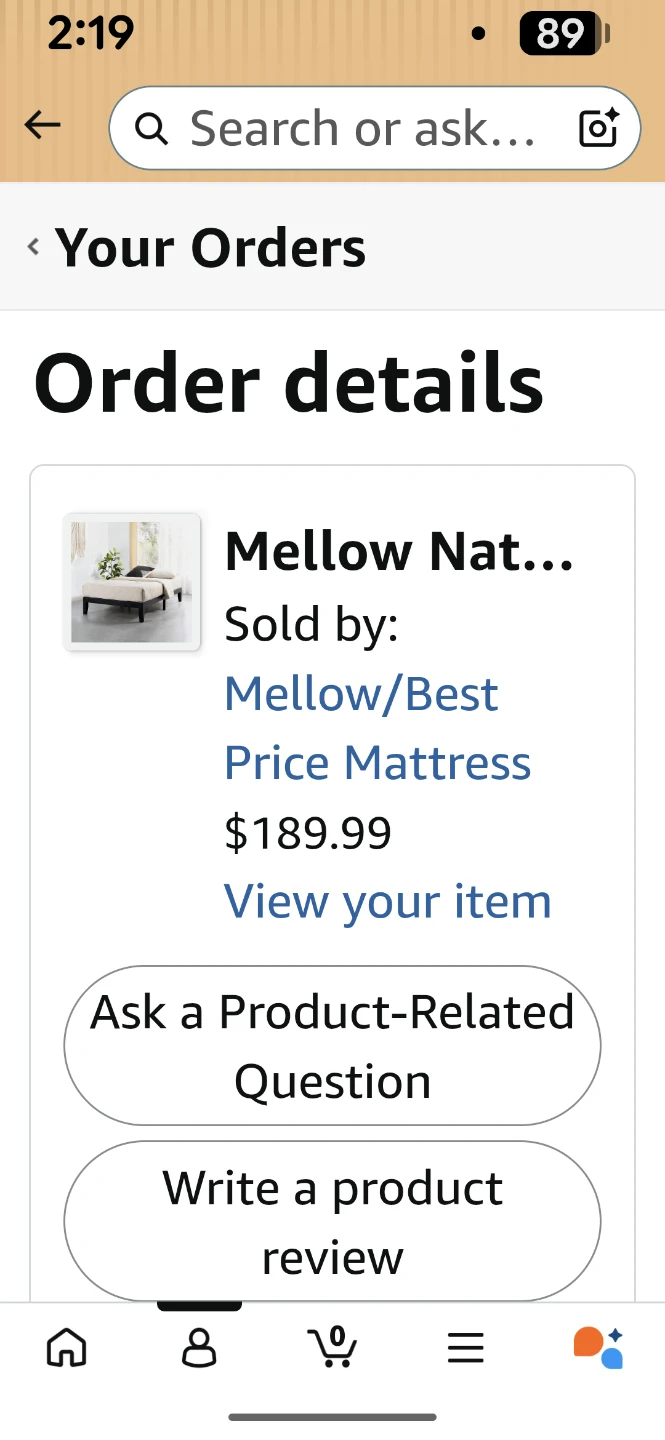Open the hamburger menu tab
Image resolution: width=665 pixels, height=1440 pixels.
(465, 1347)
